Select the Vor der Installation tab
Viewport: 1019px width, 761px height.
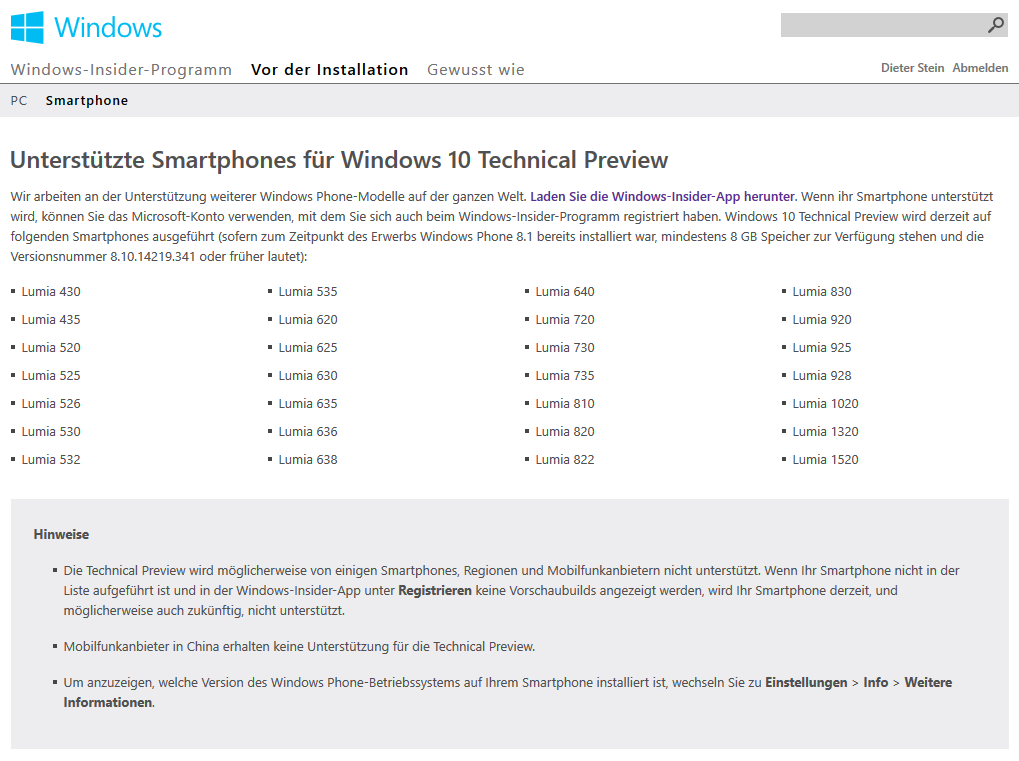coord(329,70)
